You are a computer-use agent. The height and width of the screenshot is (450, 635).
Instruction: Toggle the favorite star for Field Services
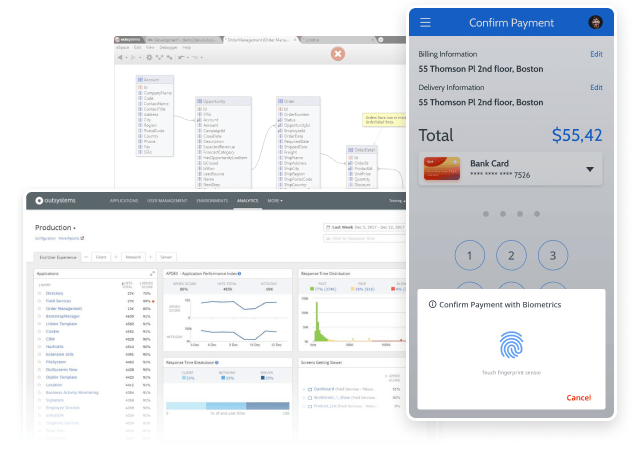click(x=39, y=301)
